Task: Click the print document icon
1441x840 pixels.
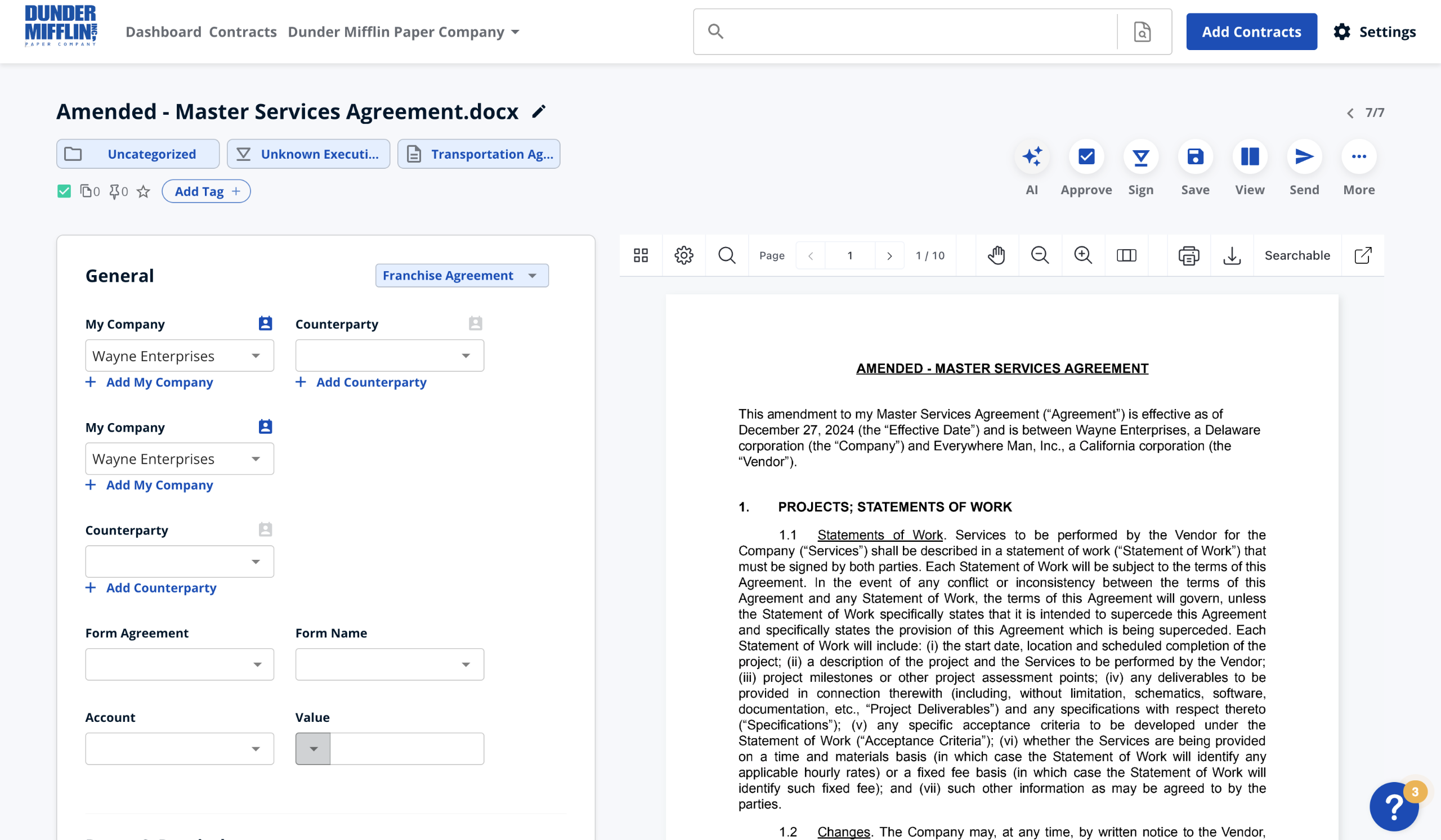Action: 1188,255
